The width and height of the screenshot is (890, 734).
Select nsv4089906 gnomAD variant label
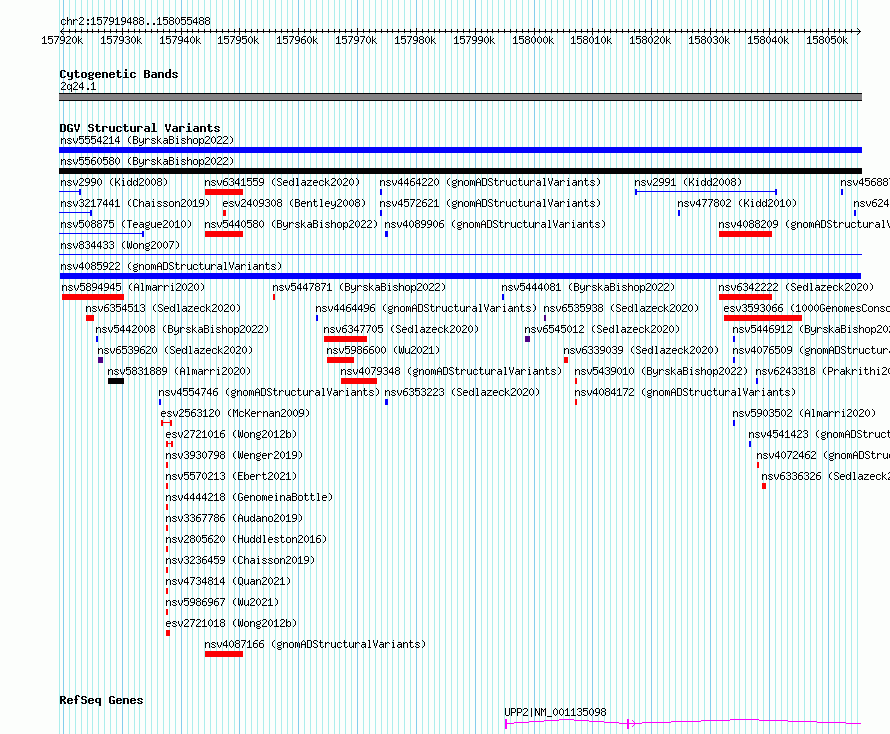point(495,224)
